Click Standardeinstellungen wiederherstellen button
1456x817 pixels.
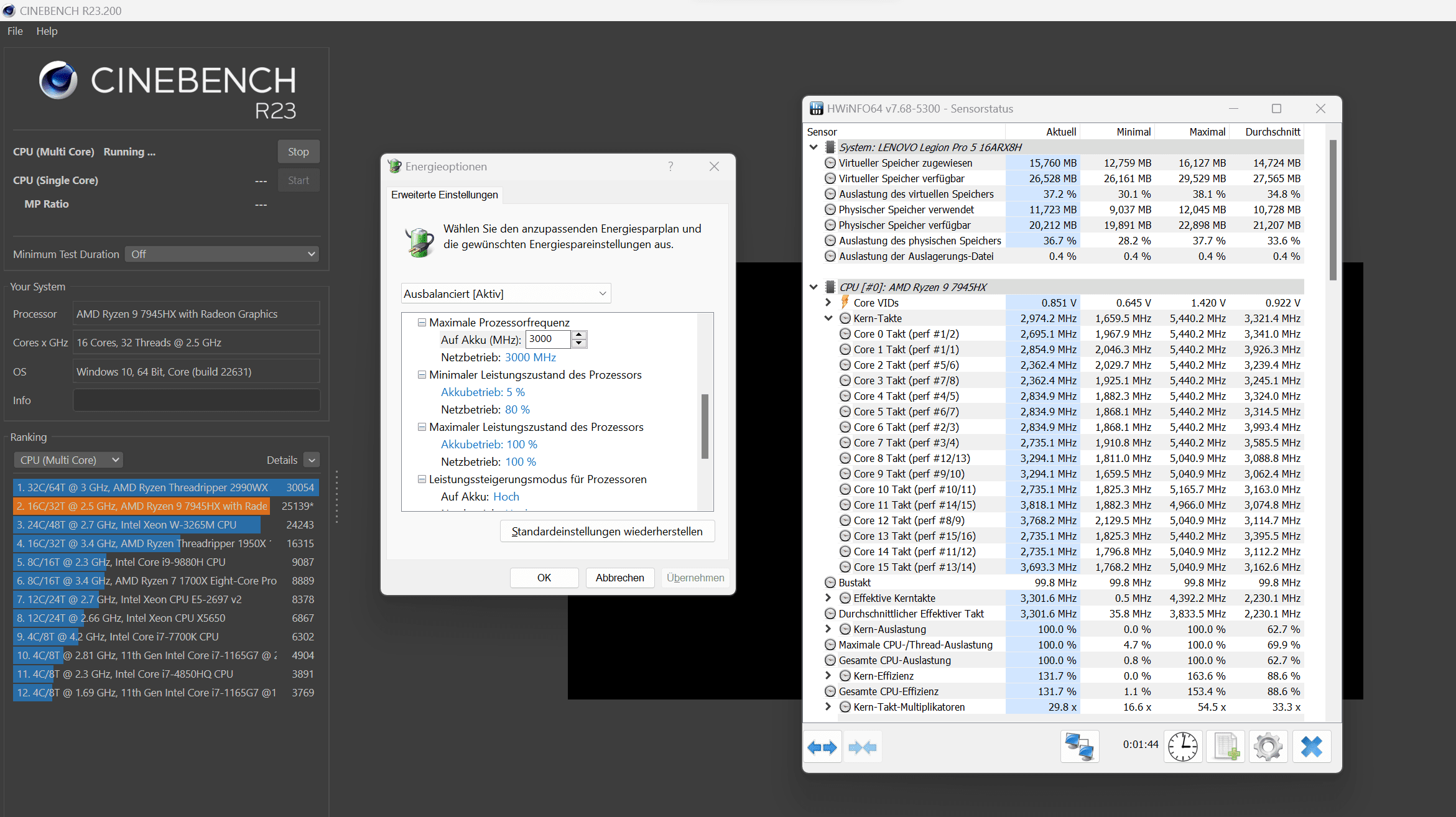point(607,532)
